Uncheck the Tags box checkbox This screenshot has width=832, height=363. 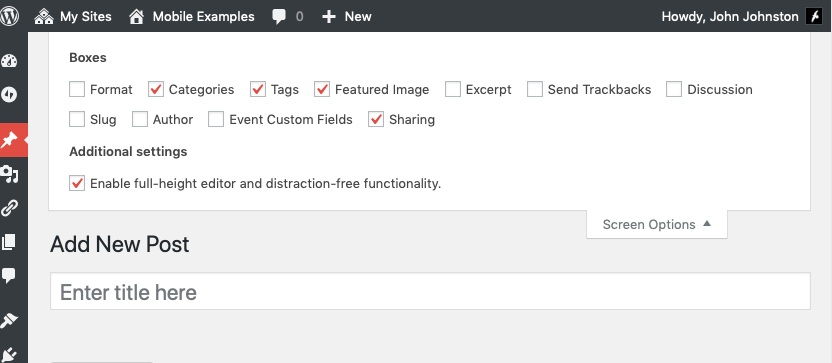(258, 89)
